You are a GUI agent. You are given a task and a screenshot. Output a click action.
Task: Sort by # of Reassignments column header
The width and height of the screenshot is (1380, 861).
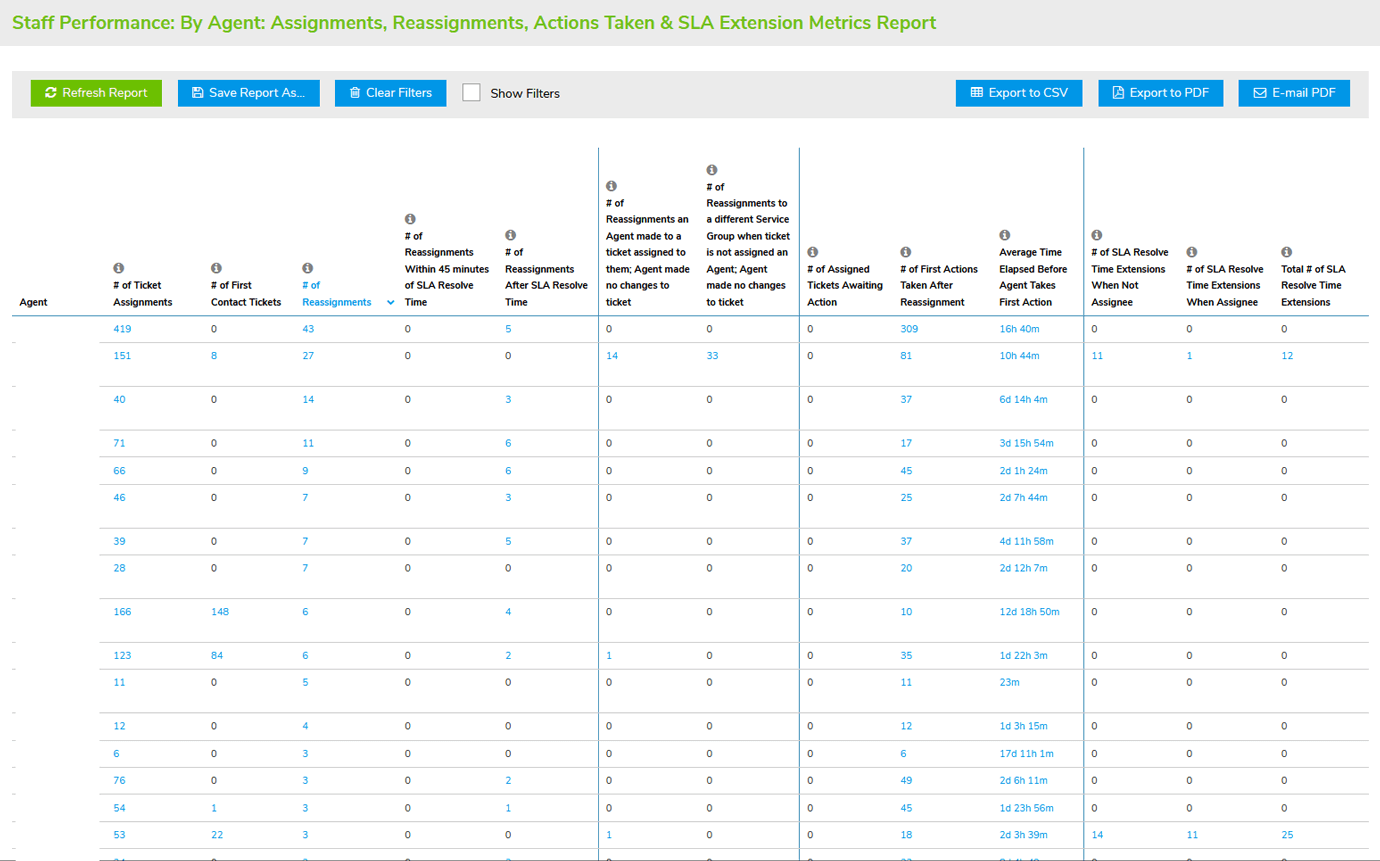tap(336, 294)
